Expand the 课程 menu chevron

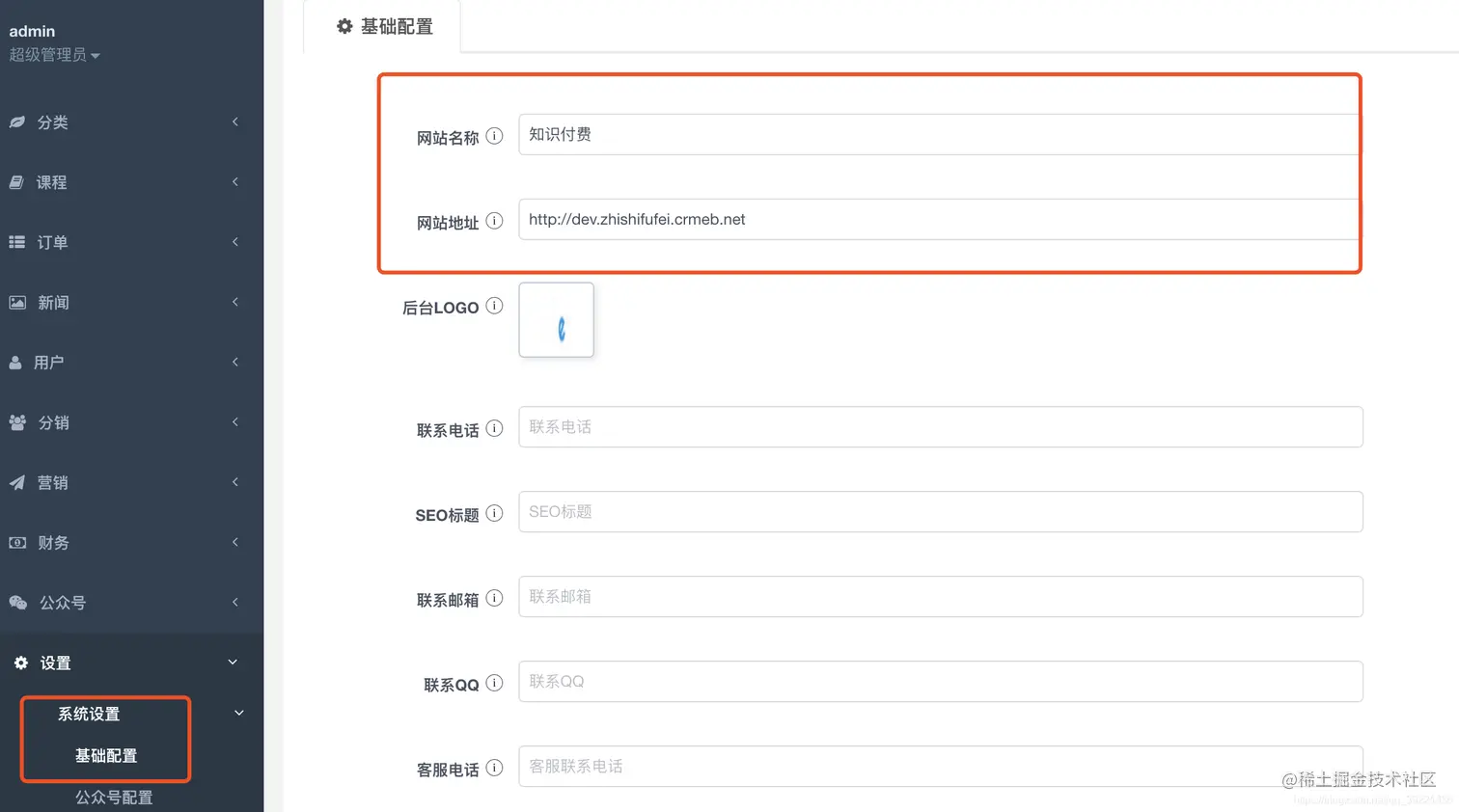pos(234,181)
